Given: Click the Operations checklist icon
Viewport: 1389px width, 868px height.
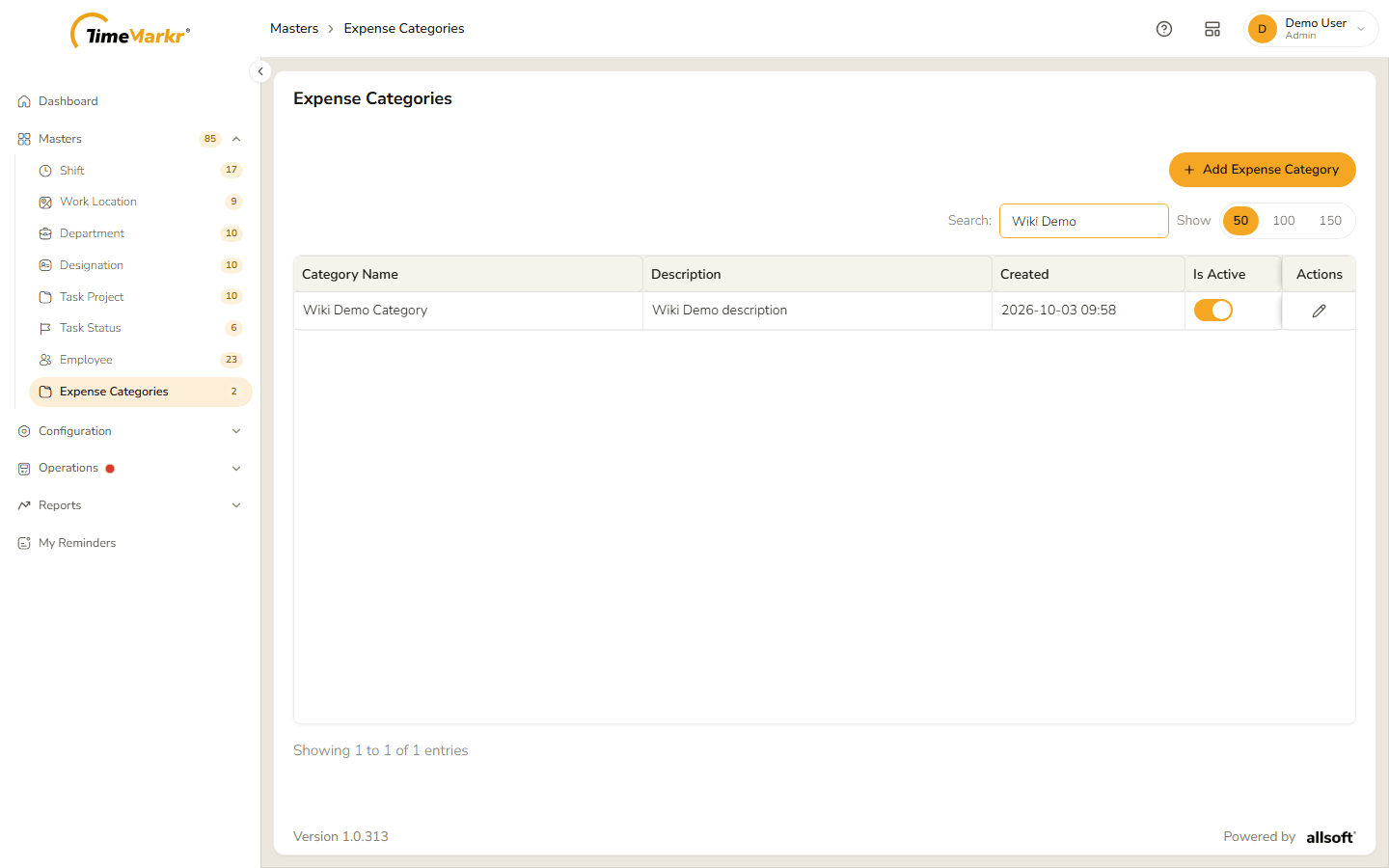Looking at the screenshot, I should coord(24,469).
